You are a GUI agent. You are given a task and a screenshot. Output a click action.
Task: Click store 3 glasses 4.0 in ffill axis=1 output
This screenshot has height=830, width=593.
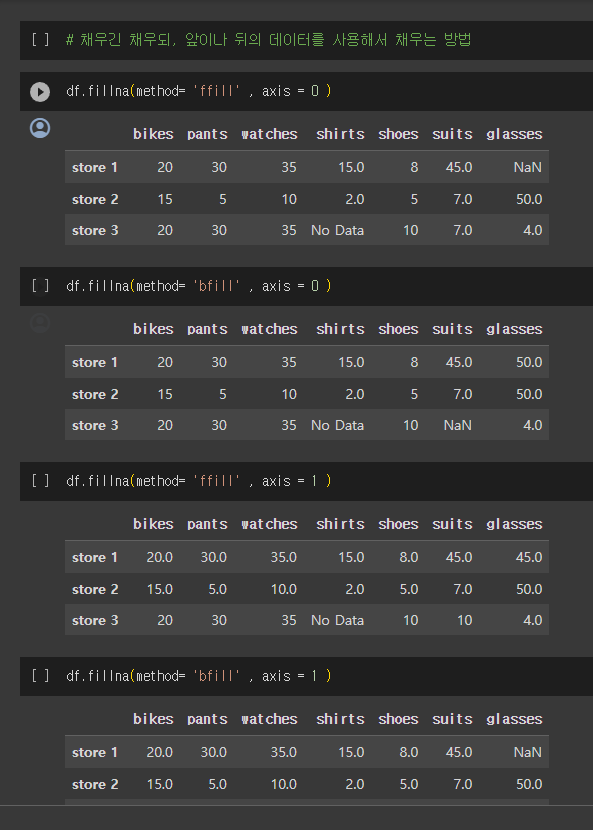(x=532, y=620)
